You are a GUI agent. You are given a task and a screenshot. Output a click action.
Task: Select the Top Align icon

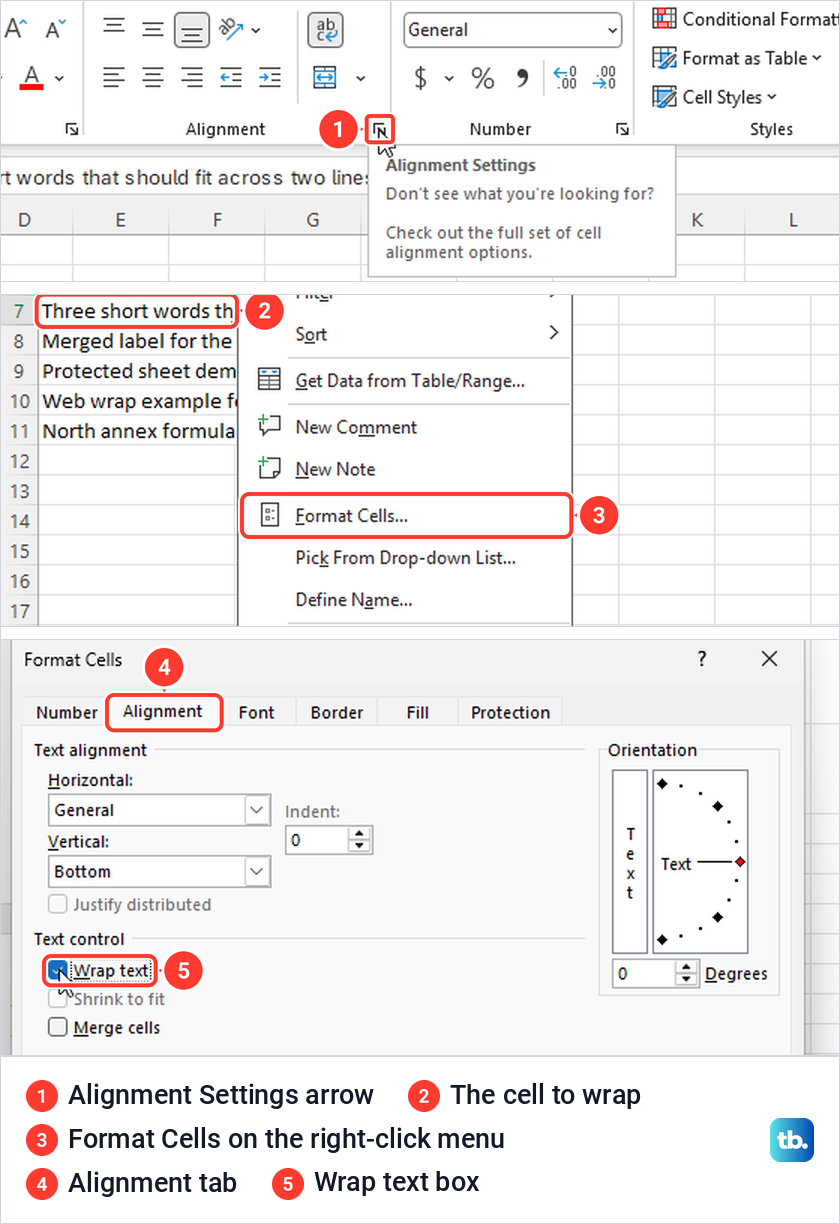pos(115,29)
